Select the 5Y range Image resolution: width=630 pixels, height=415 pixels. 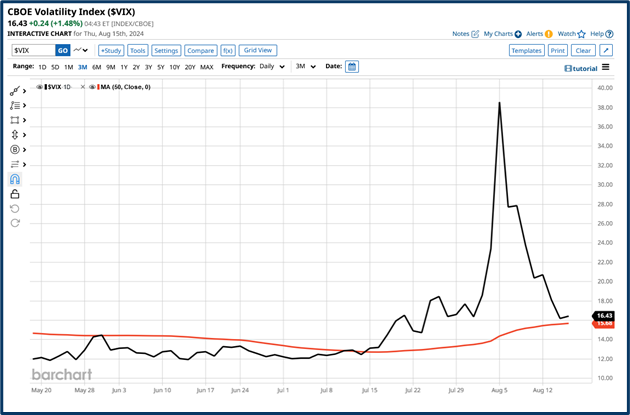pos(161,67)
